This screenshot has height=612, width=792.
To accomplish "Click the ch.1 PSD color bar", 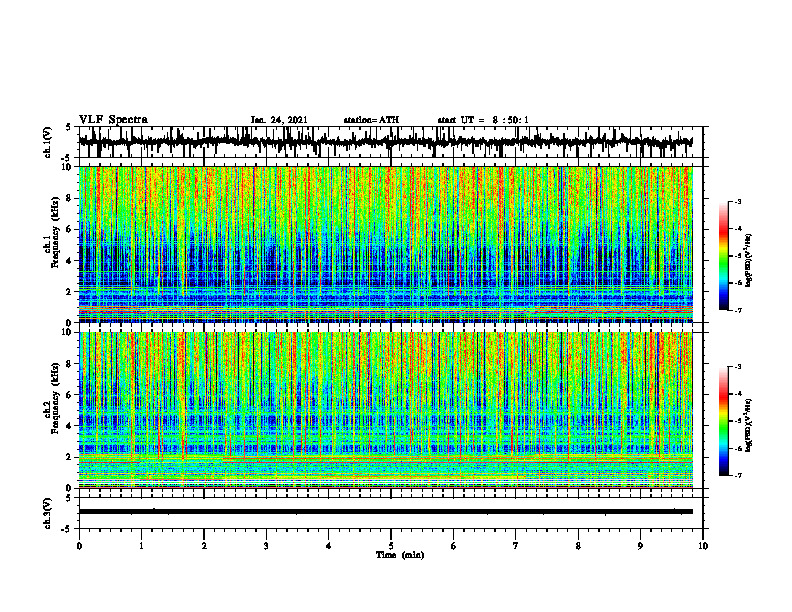I will 724,256.
